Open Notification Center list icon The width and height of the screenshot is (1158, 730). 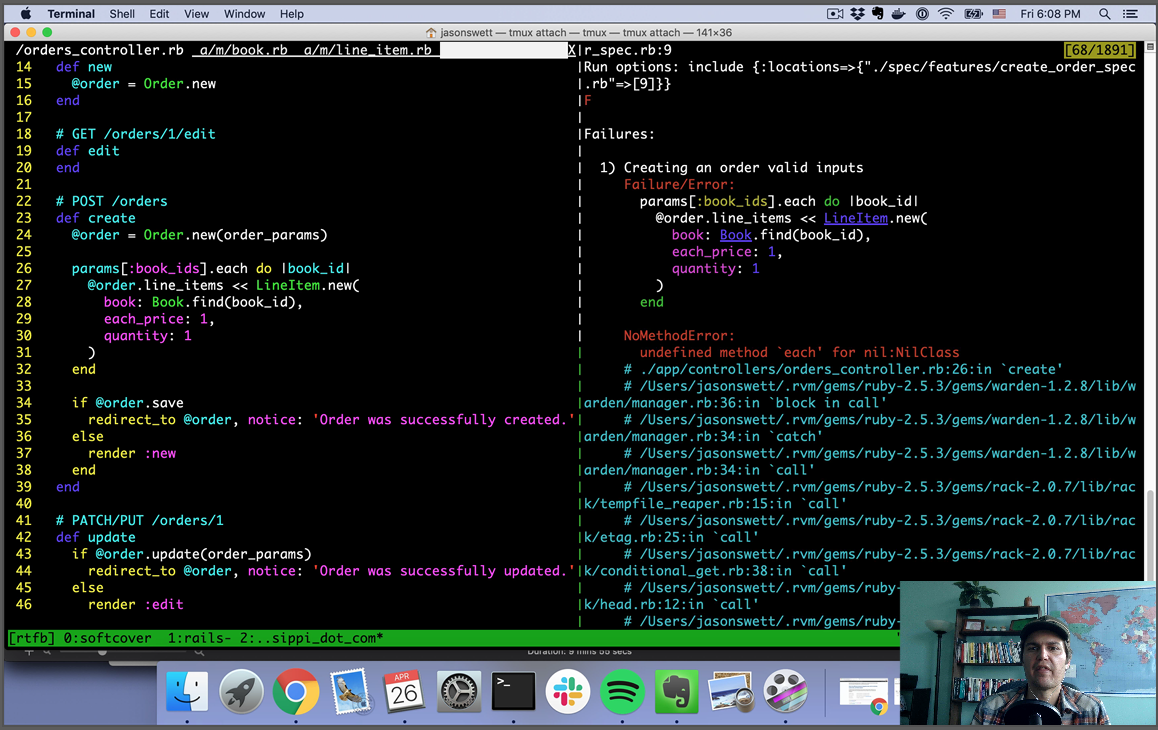1130,13
